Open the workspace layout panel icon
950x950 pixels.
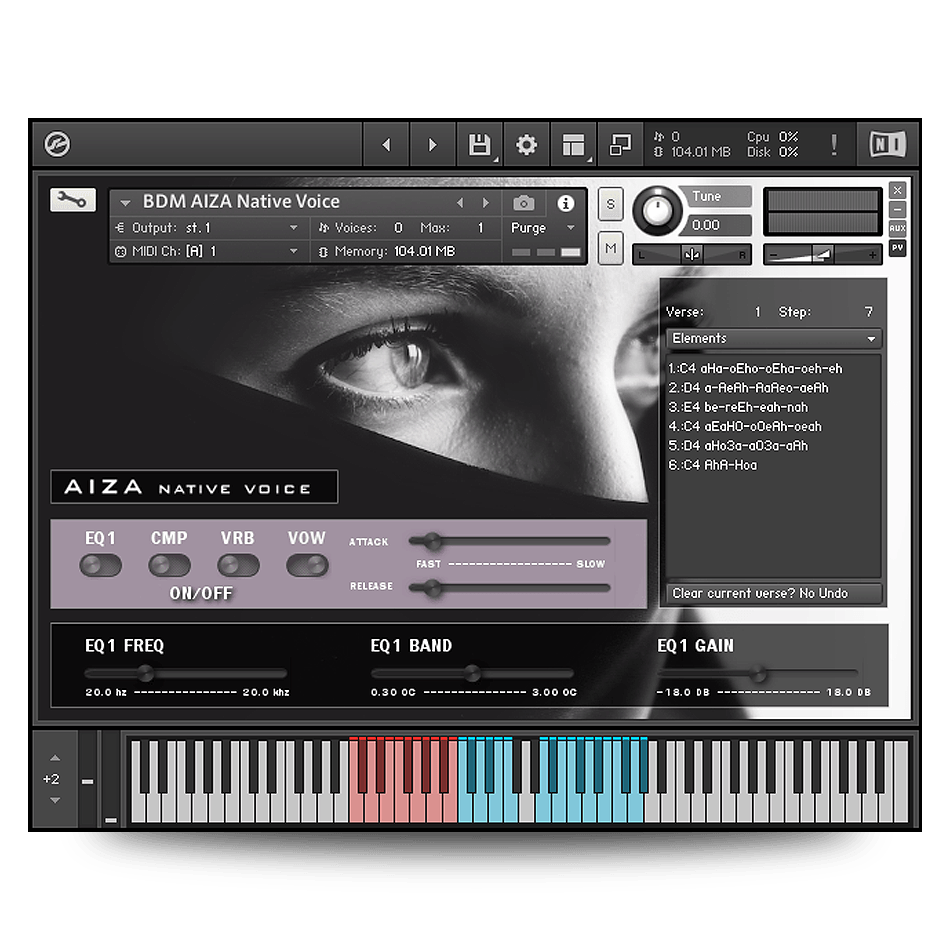pos(573,145)
